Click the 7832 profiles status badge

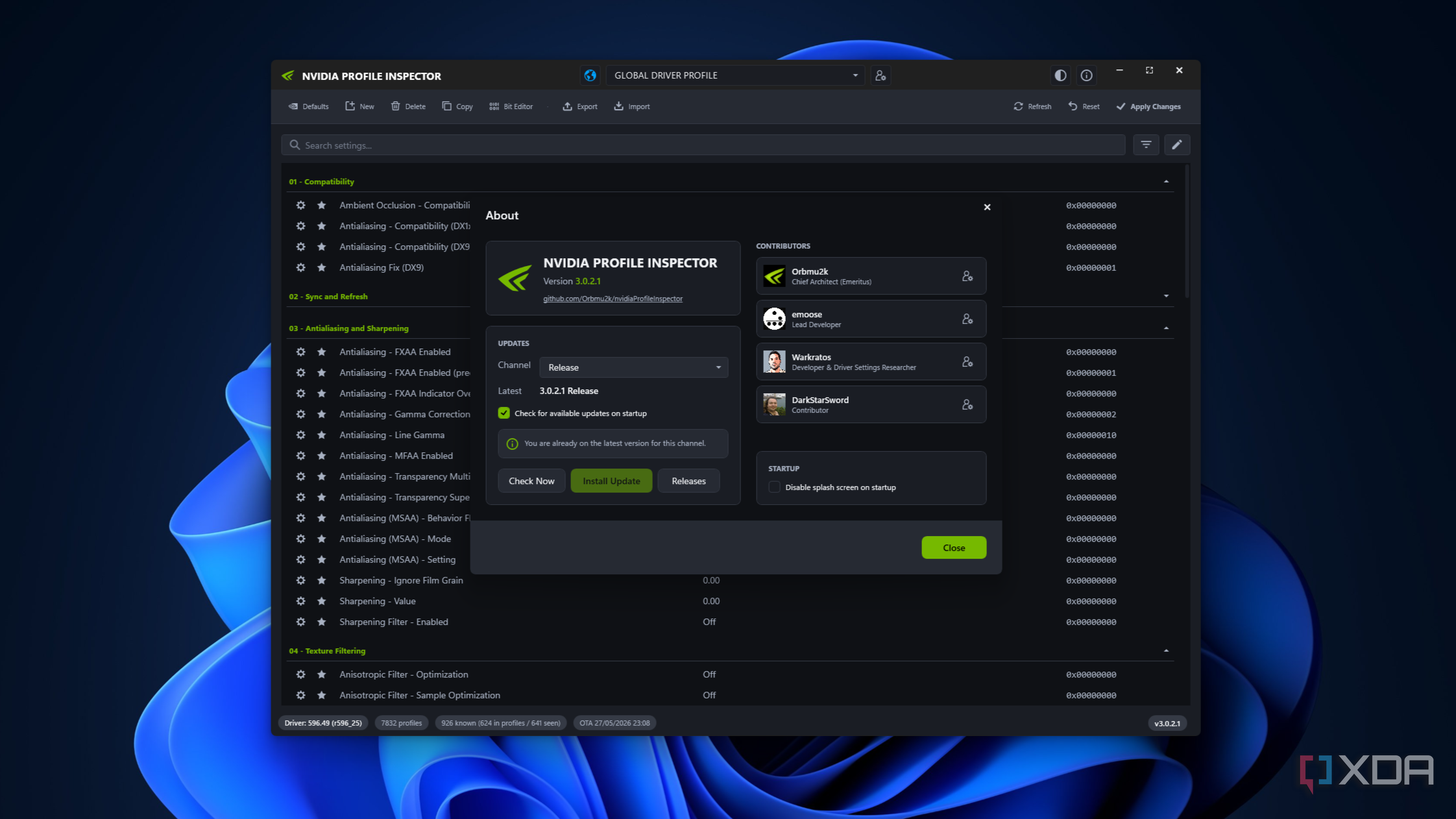pos(401,723)
